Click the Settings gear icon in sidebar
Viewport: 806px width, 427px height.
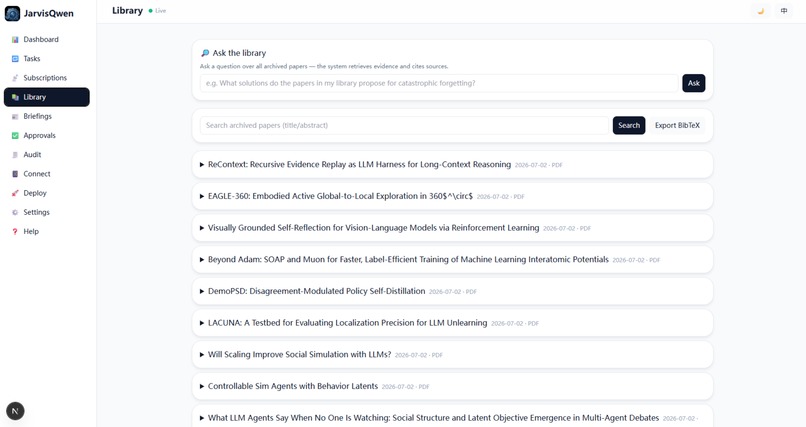(15, 212)
